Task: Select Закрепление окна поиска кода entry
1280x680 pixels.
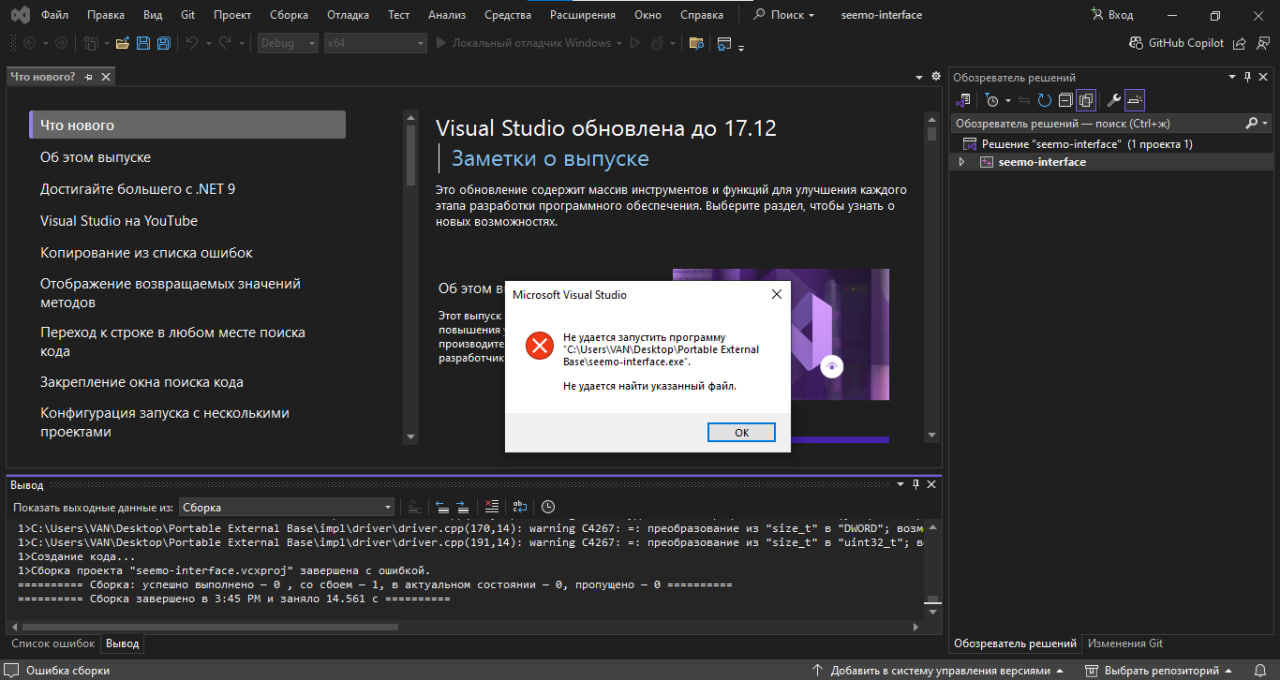Action: (x=142, y=382)
